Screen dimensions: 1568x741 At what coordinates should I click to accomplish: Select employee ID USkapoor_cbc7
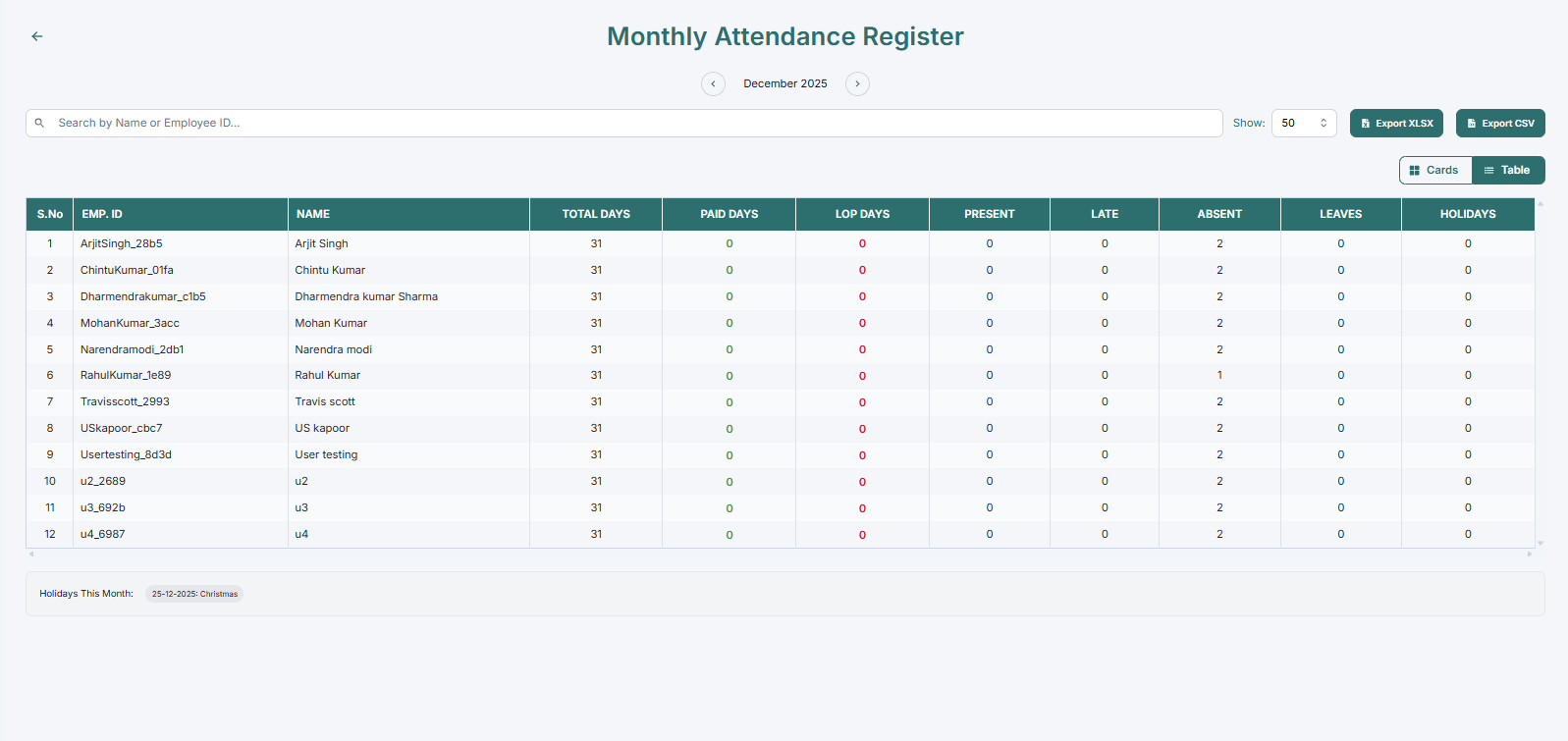pos(122,428)
